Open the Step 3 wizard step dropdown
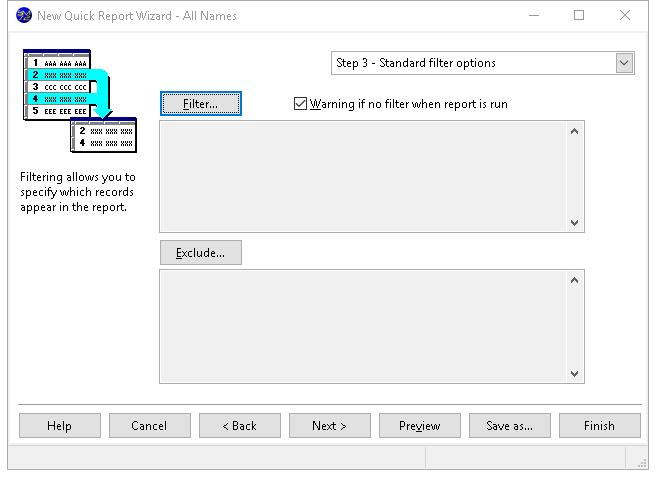Screen dimensions: 656x477 (x=624, y=63)
